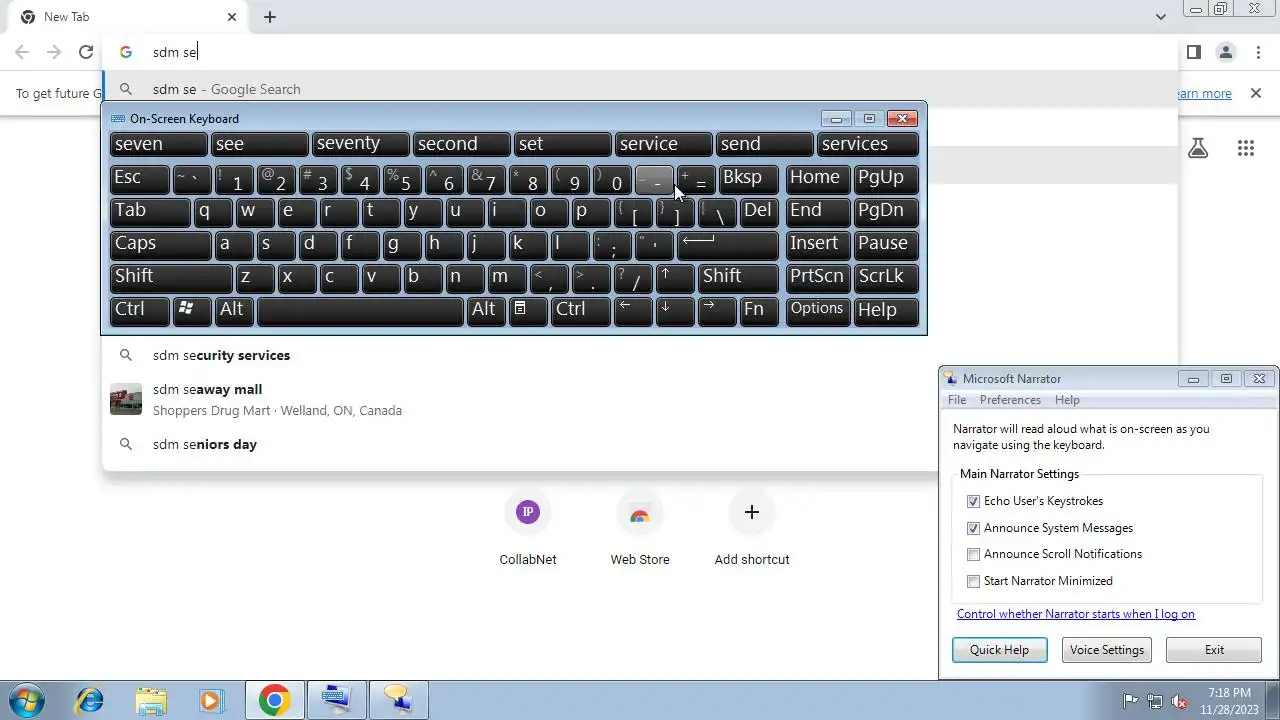
Task: Toggle Caps key on On-Screen Keyboard
Action: [x=161, y=244]
